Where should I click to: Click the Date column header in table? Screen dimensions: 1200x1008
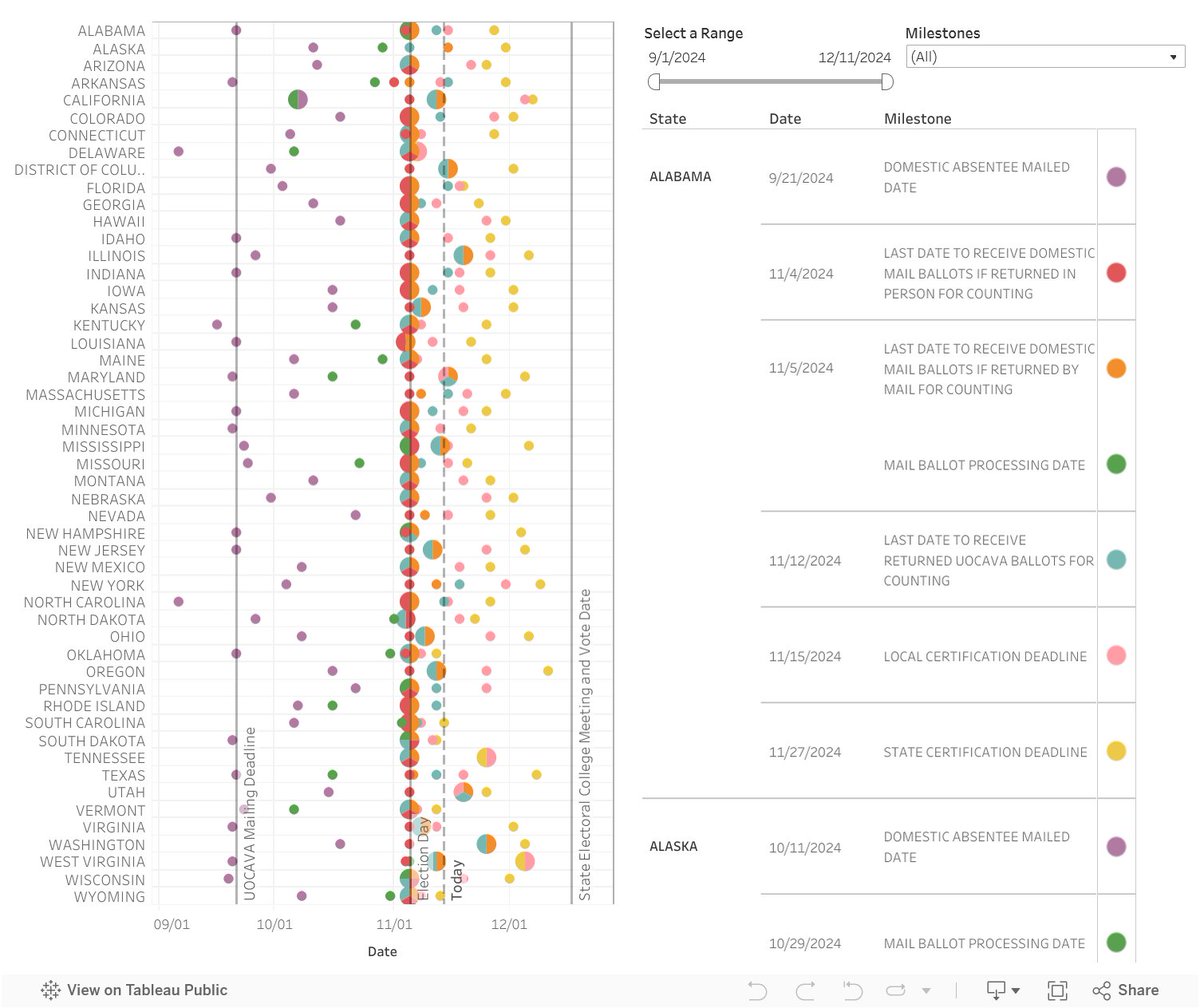point(785,118)
